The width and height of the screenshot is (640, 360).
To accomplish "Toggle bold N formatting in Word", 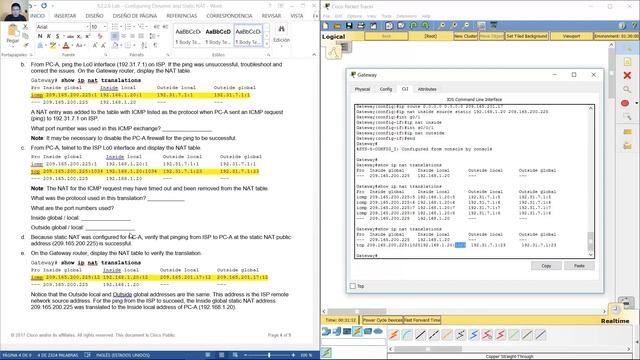I will 40,36.
